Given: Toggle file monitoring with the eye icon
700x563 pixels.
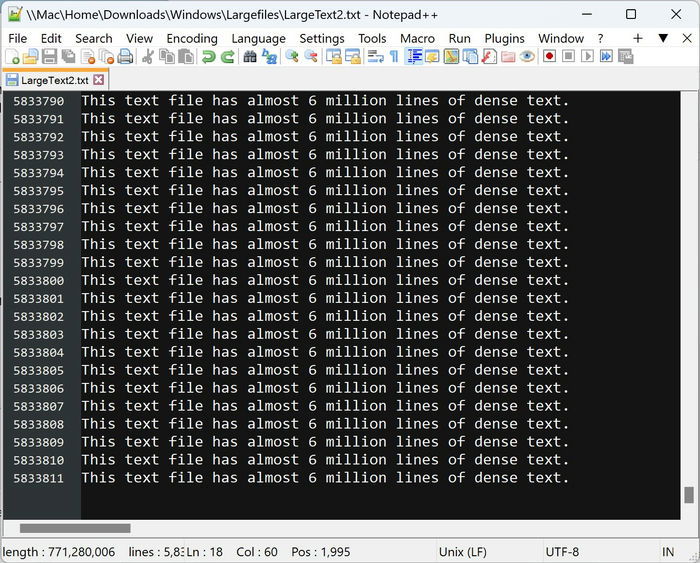Looking at the screenshot, I should click(527, 57).
